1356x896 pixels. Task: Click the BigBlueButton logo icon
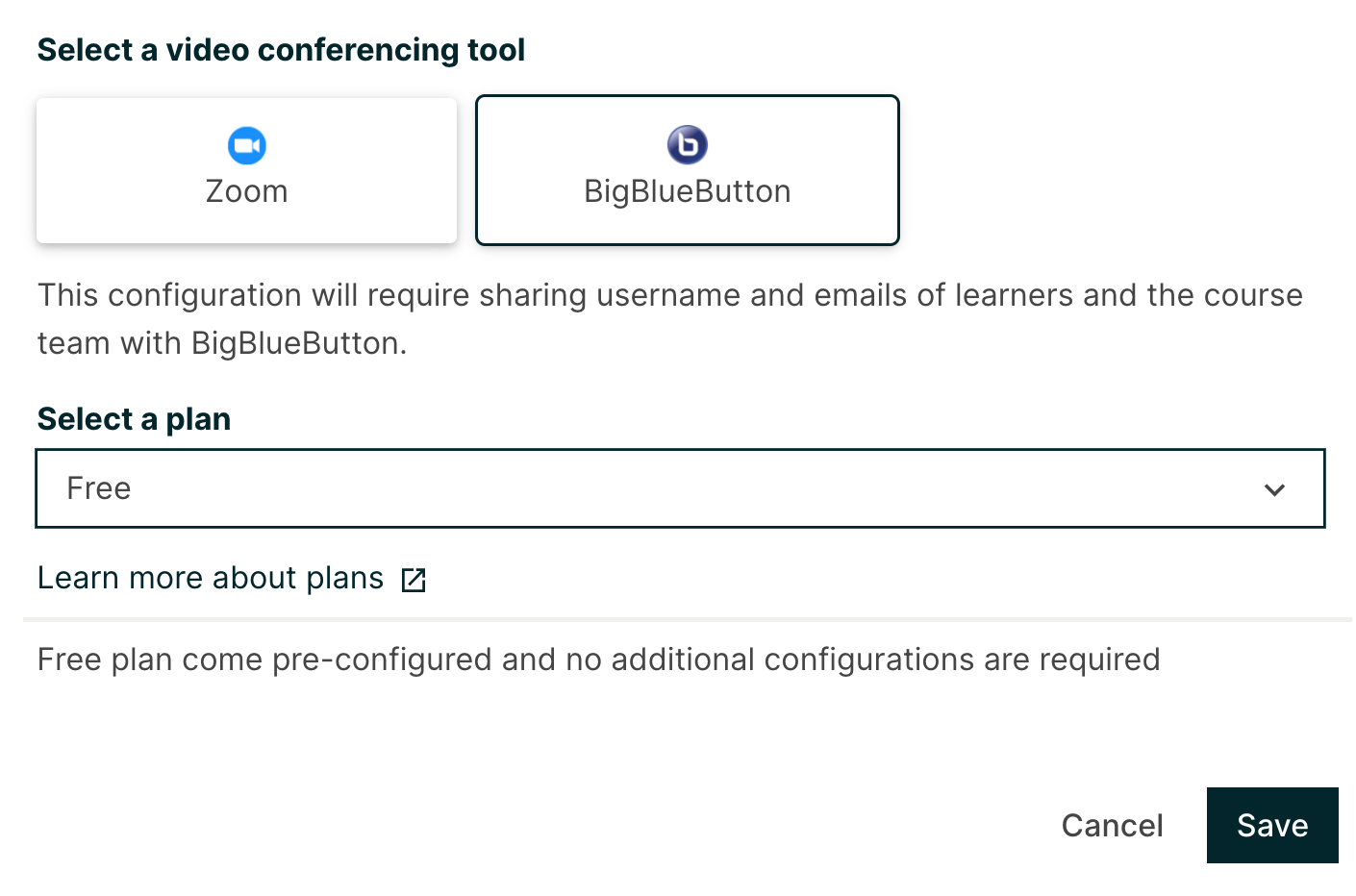pos(688,145)
